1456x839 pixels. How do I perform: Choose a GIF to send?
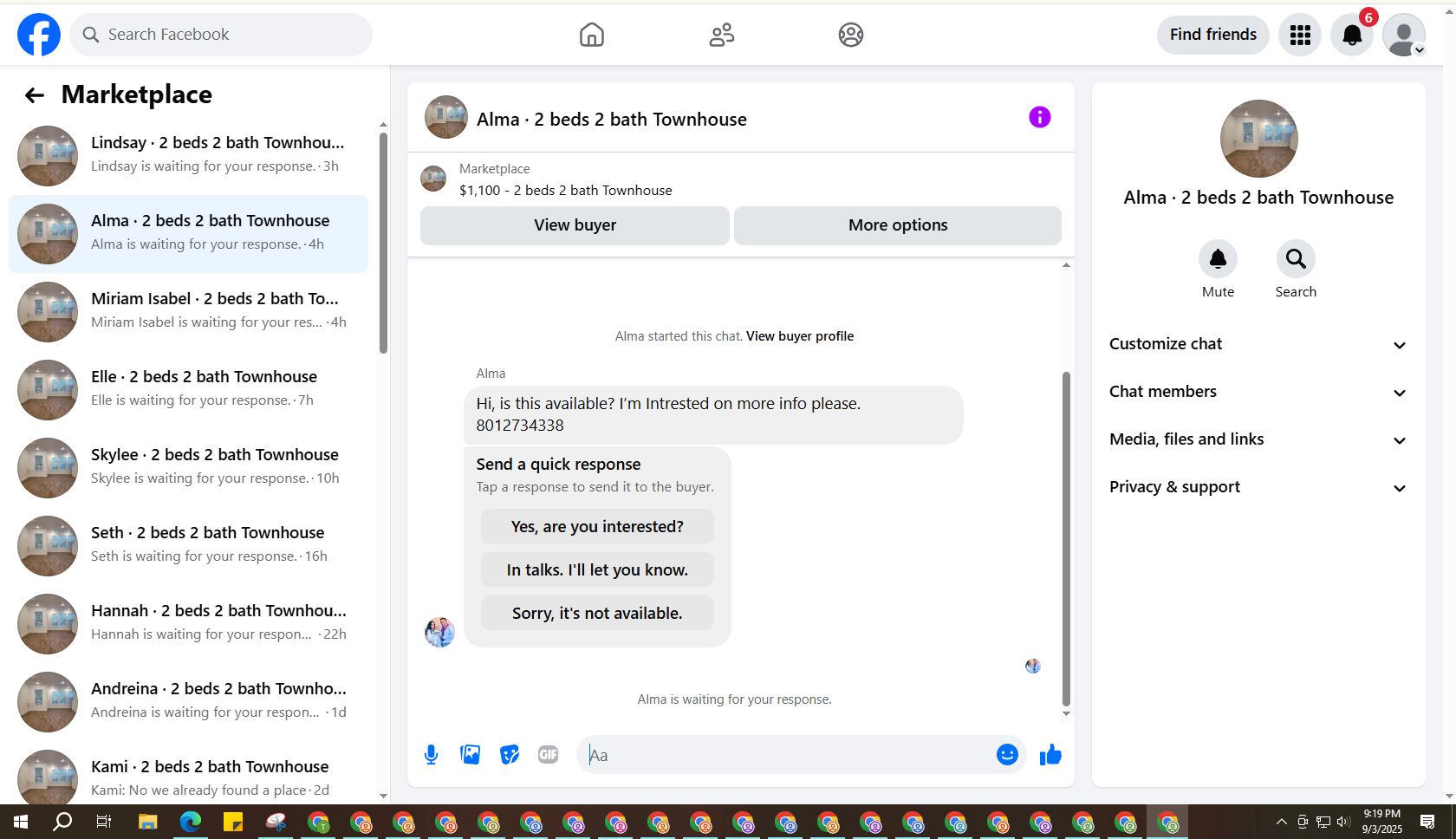tap(549, 755)
